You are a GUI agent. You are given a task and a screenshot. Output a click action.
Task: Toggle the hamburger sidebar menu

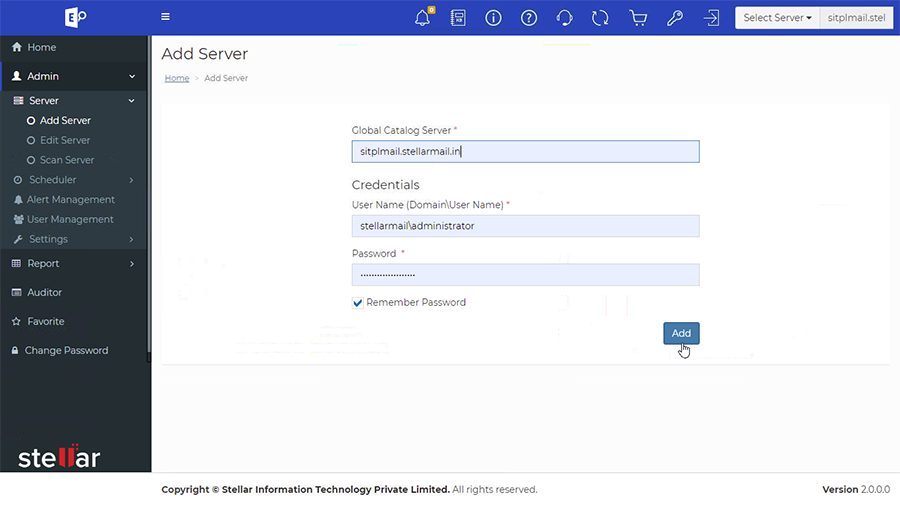coord(165,17)
